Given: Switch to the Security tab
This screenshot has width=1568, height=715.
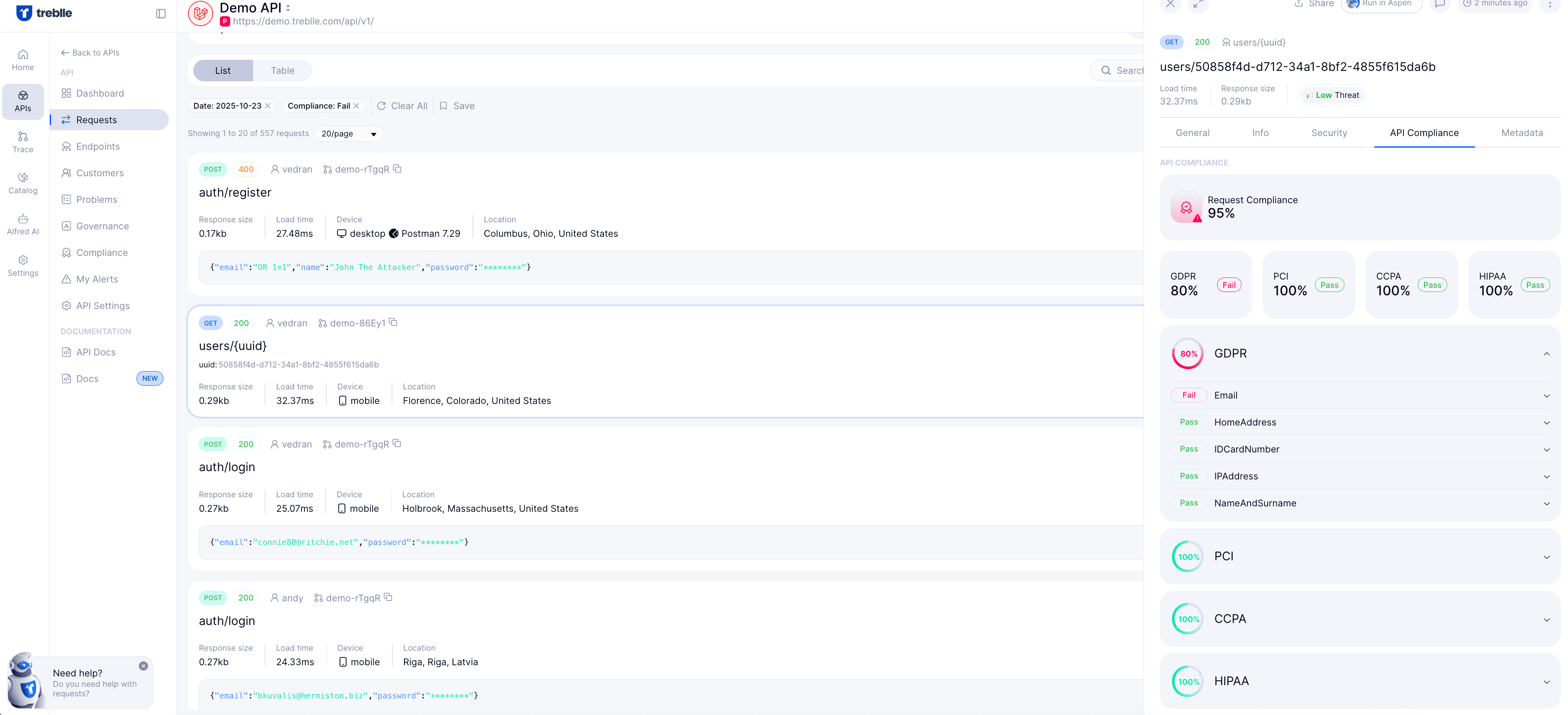Looking at the screenshot, I should click(x=1329, y=133).
